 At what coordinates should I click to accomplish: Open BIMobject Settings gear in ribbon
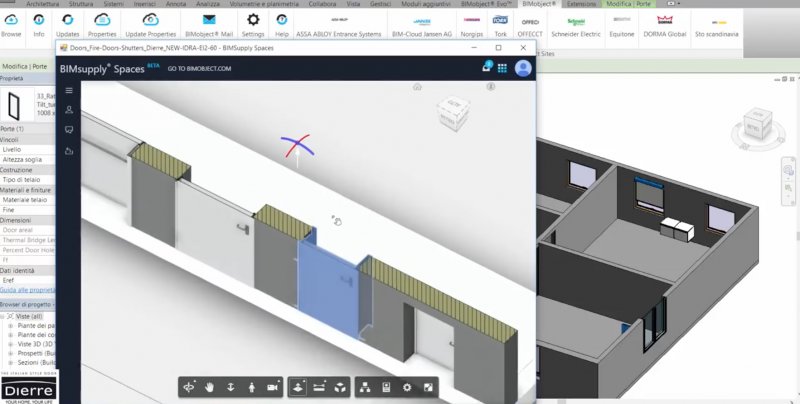[x=253, y=24]
